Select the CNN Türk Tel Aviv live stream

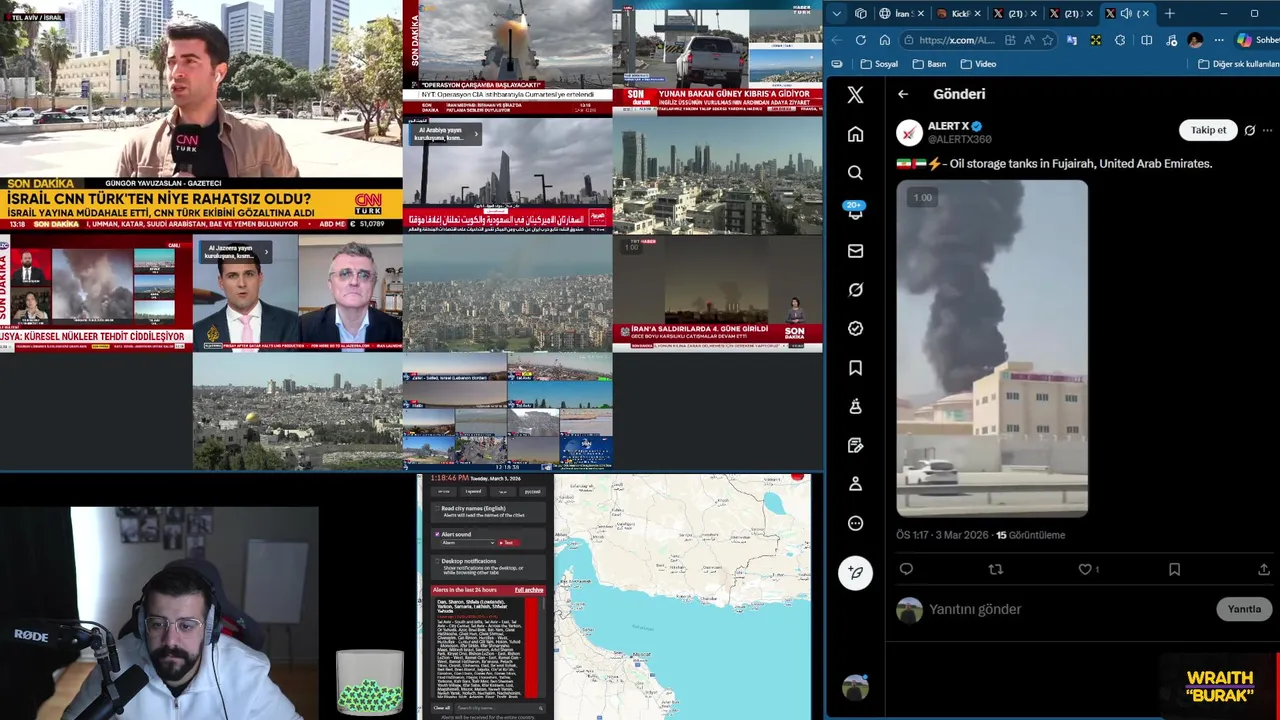tap(201, 115)
